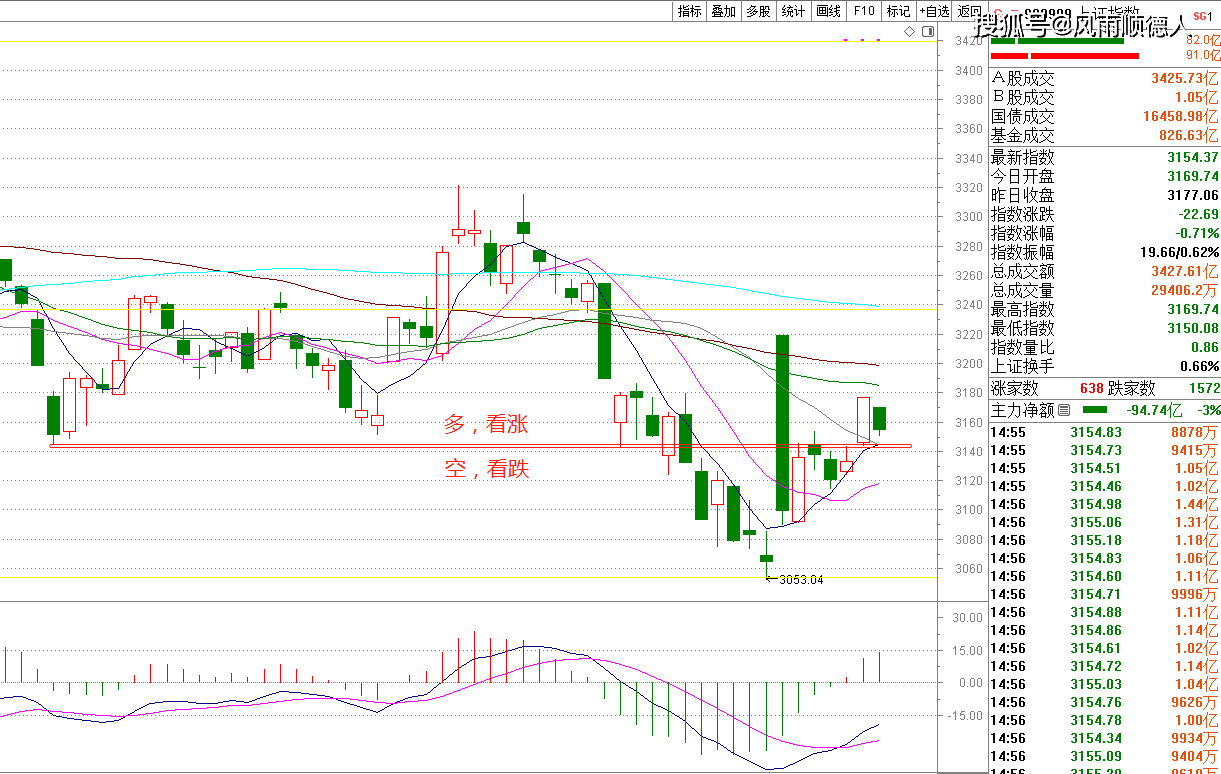Select the 3060 price axis label
The height and width of the screenshot is (774, 1221).
(968, 569)
